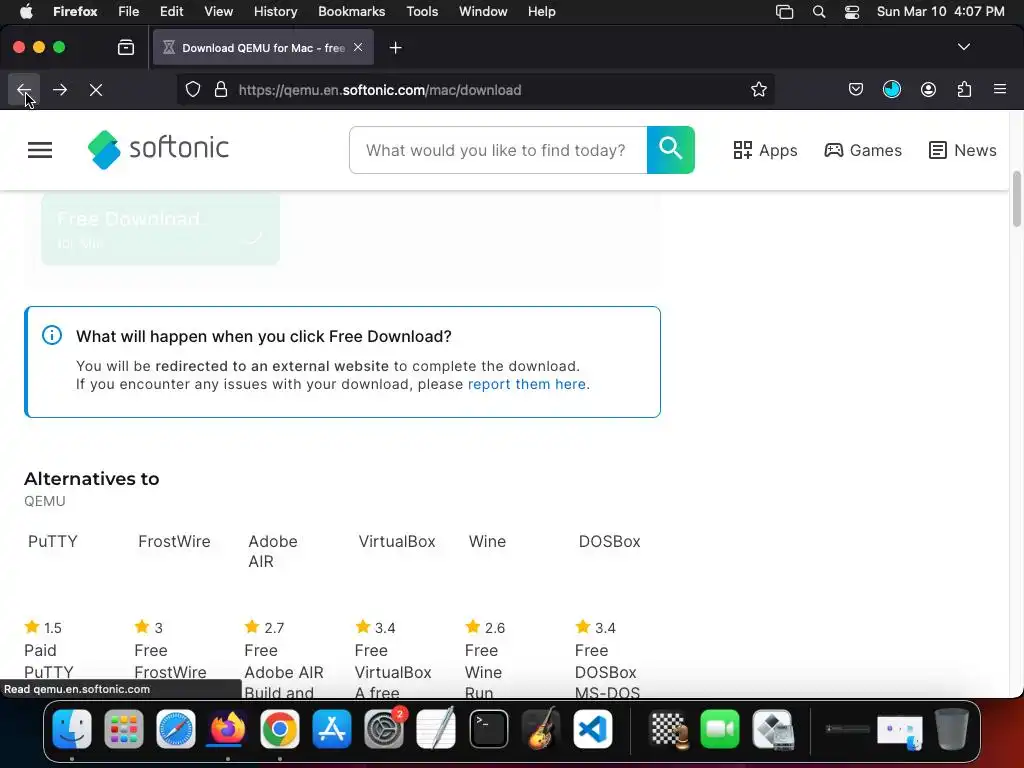1024x768 pixels.
Task: Open Boot Camp Assistant from Dock
Action: pos(773,729)
